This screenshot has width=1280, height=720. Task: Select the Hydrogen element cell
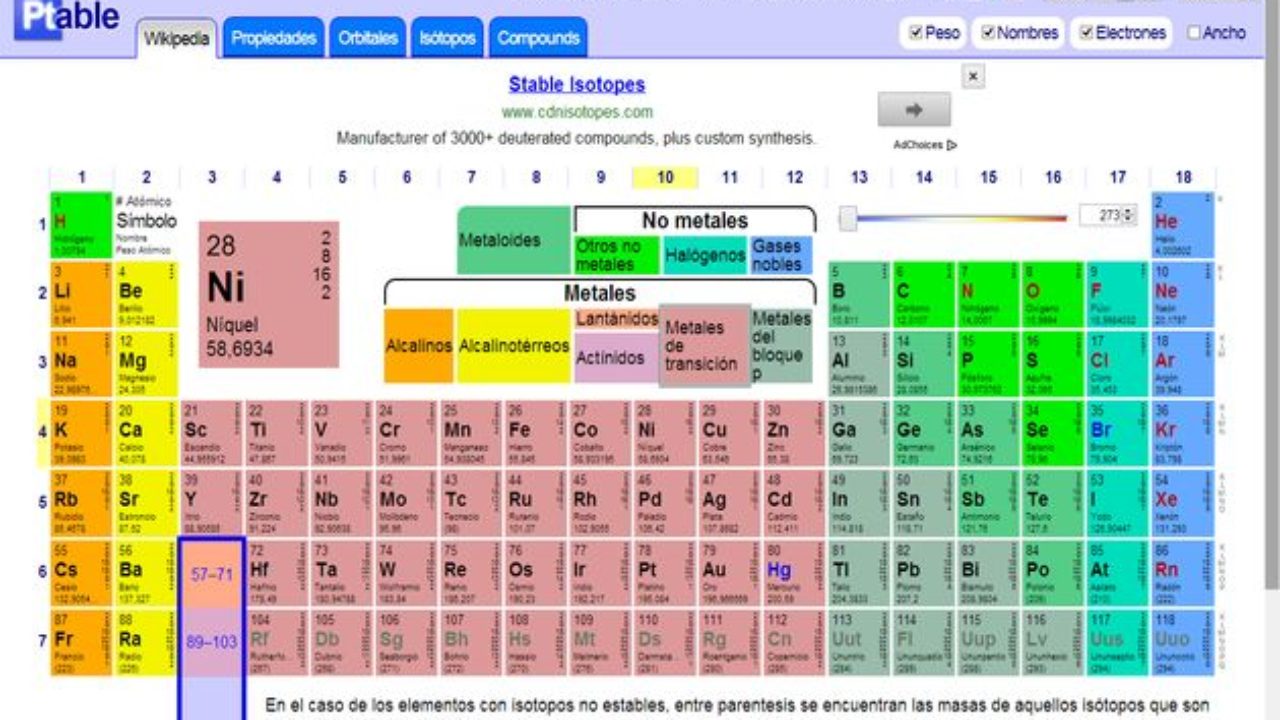(81, 225)
